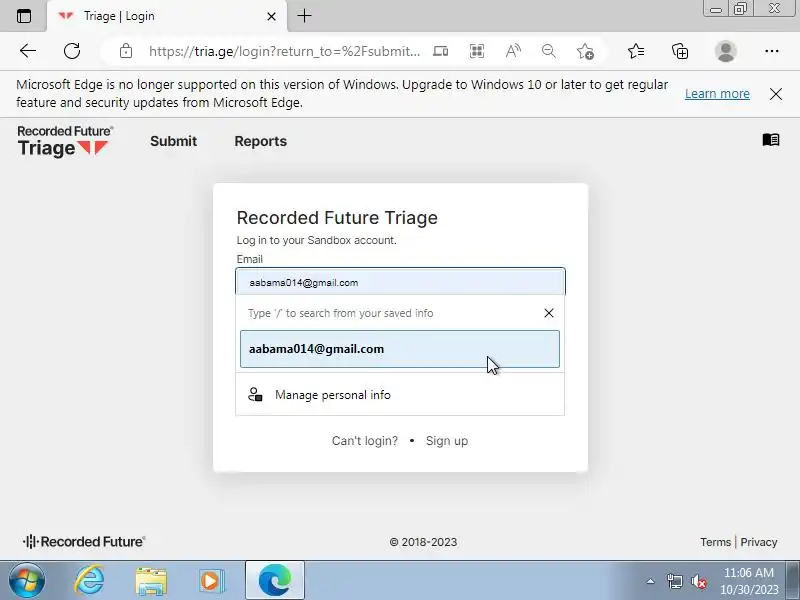Click the Recorded Future Triage logo
This screenshot has height=600, width=800.
coord(65,141)
